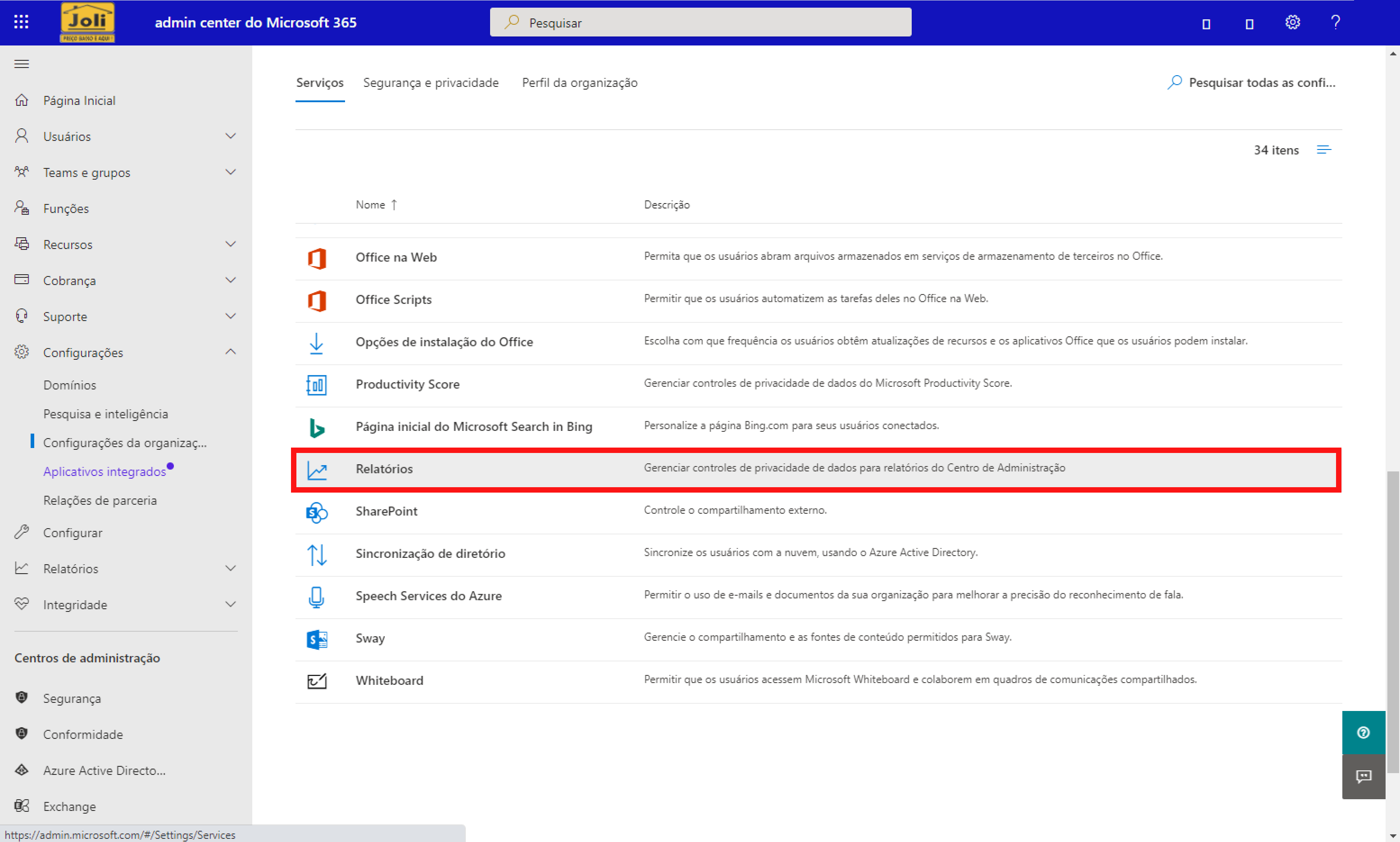Open the Whiteboard service settings

[389, 680]
